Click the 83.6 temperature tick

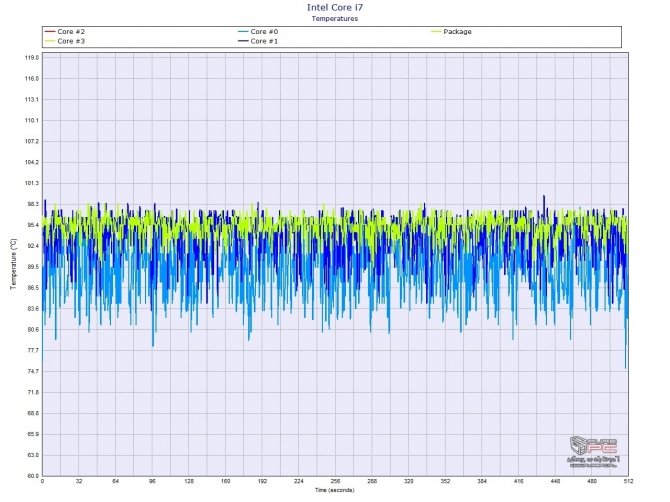tap(33, 308)
